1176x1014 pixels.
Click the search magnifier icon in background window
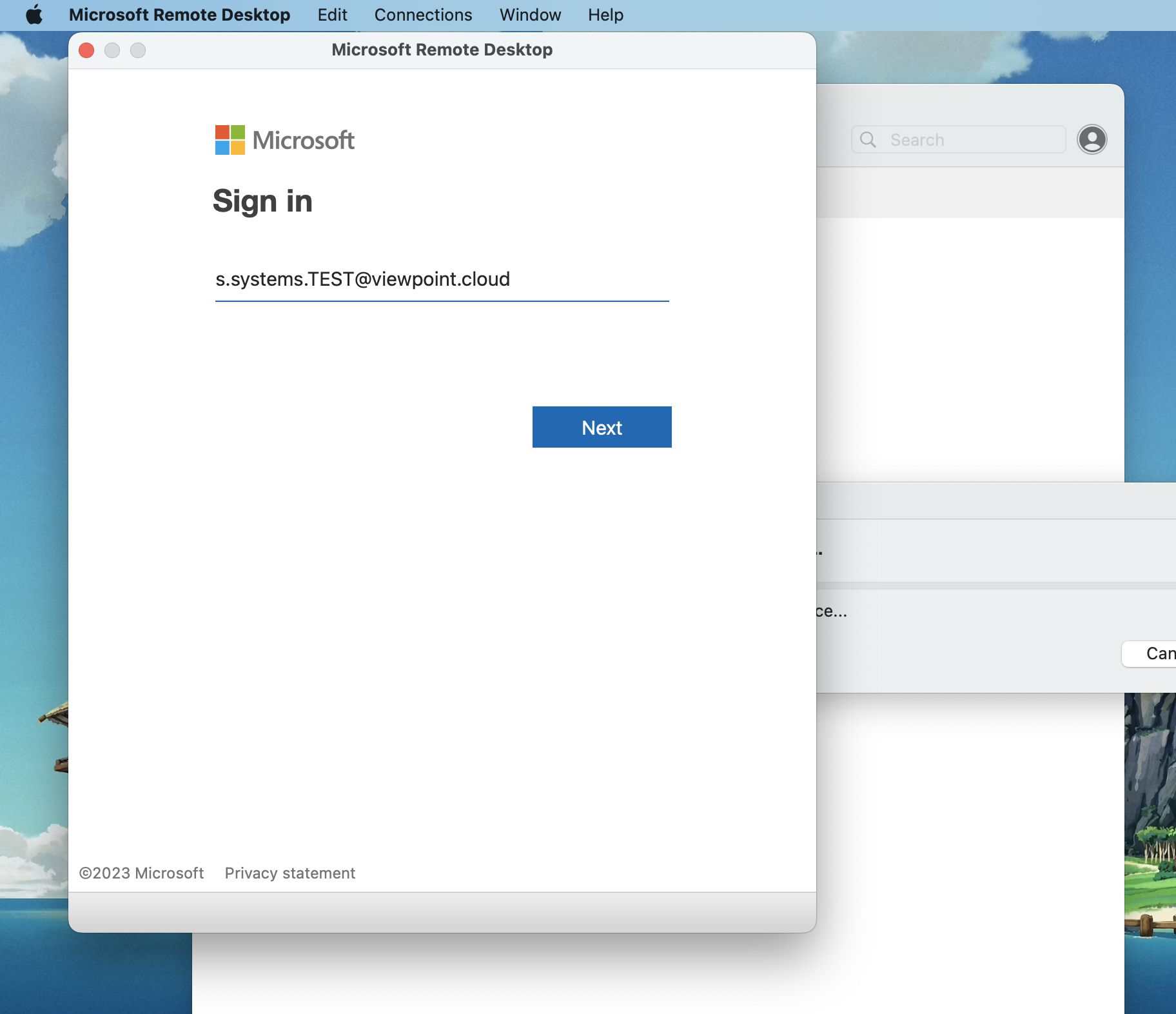pyautogui.click(x=868, y=139)
